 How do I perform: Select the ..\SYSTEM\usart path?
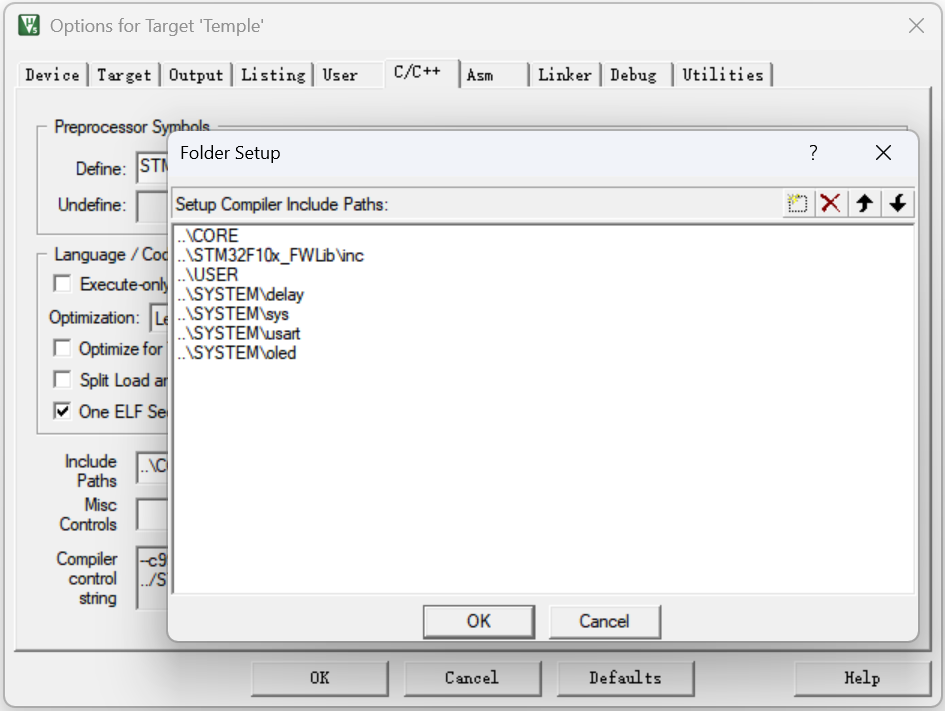(239, 333)
